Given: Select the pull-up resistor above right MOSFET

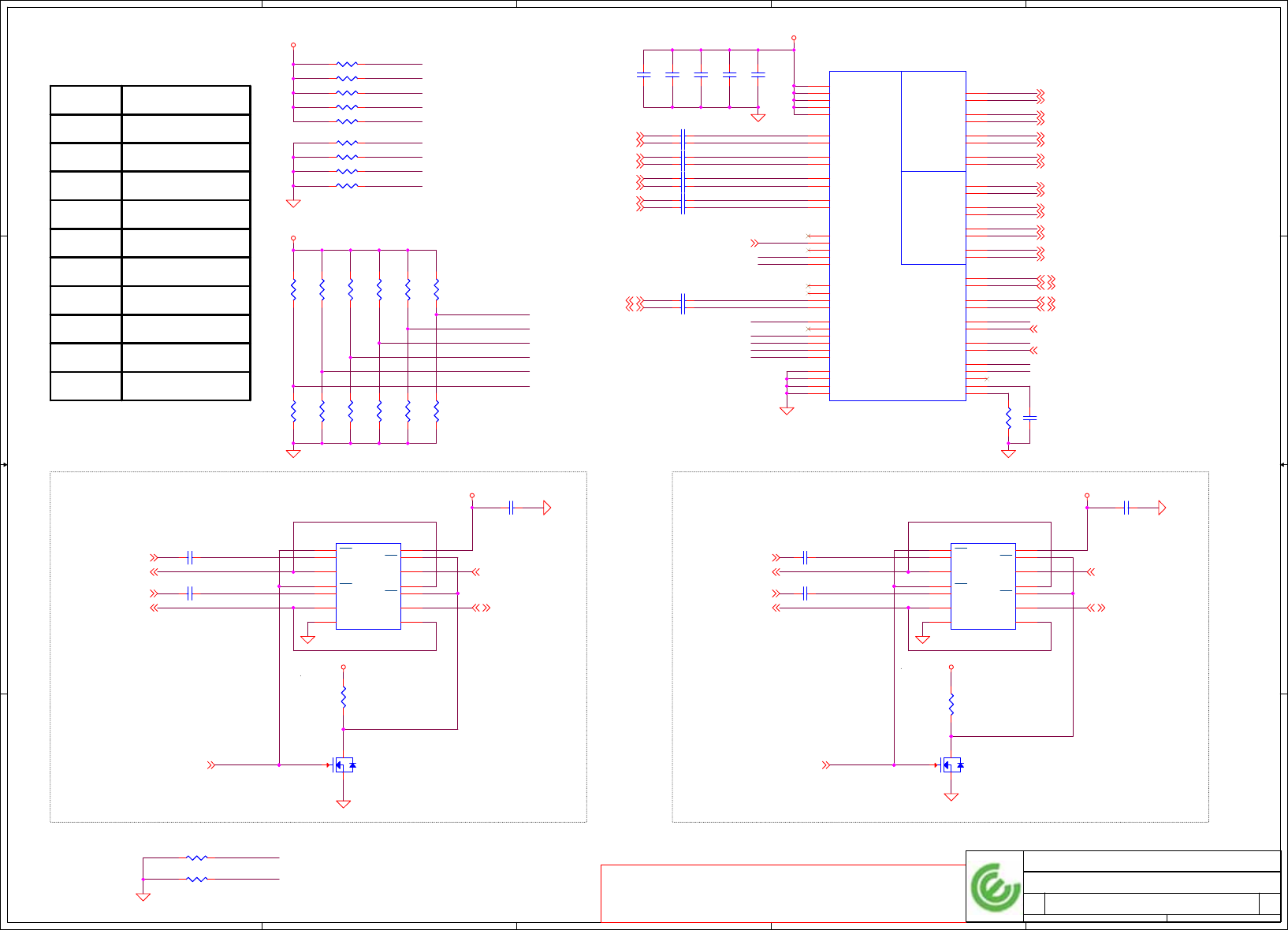Looking at the screenshot, I should click(951, 704).
